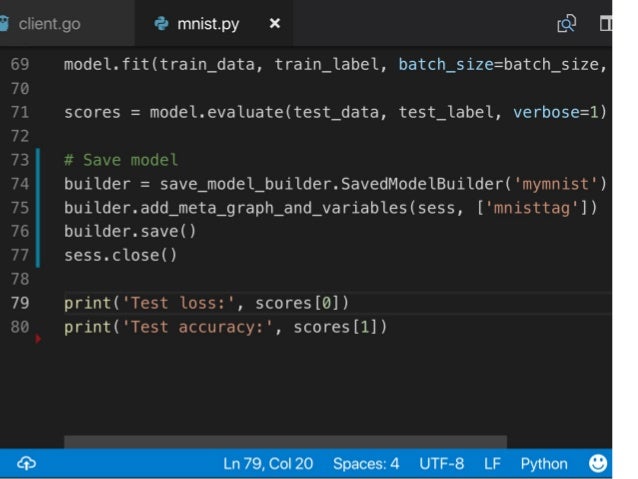Open Ln 79, Col 20 go-to-line

(268, 464)
